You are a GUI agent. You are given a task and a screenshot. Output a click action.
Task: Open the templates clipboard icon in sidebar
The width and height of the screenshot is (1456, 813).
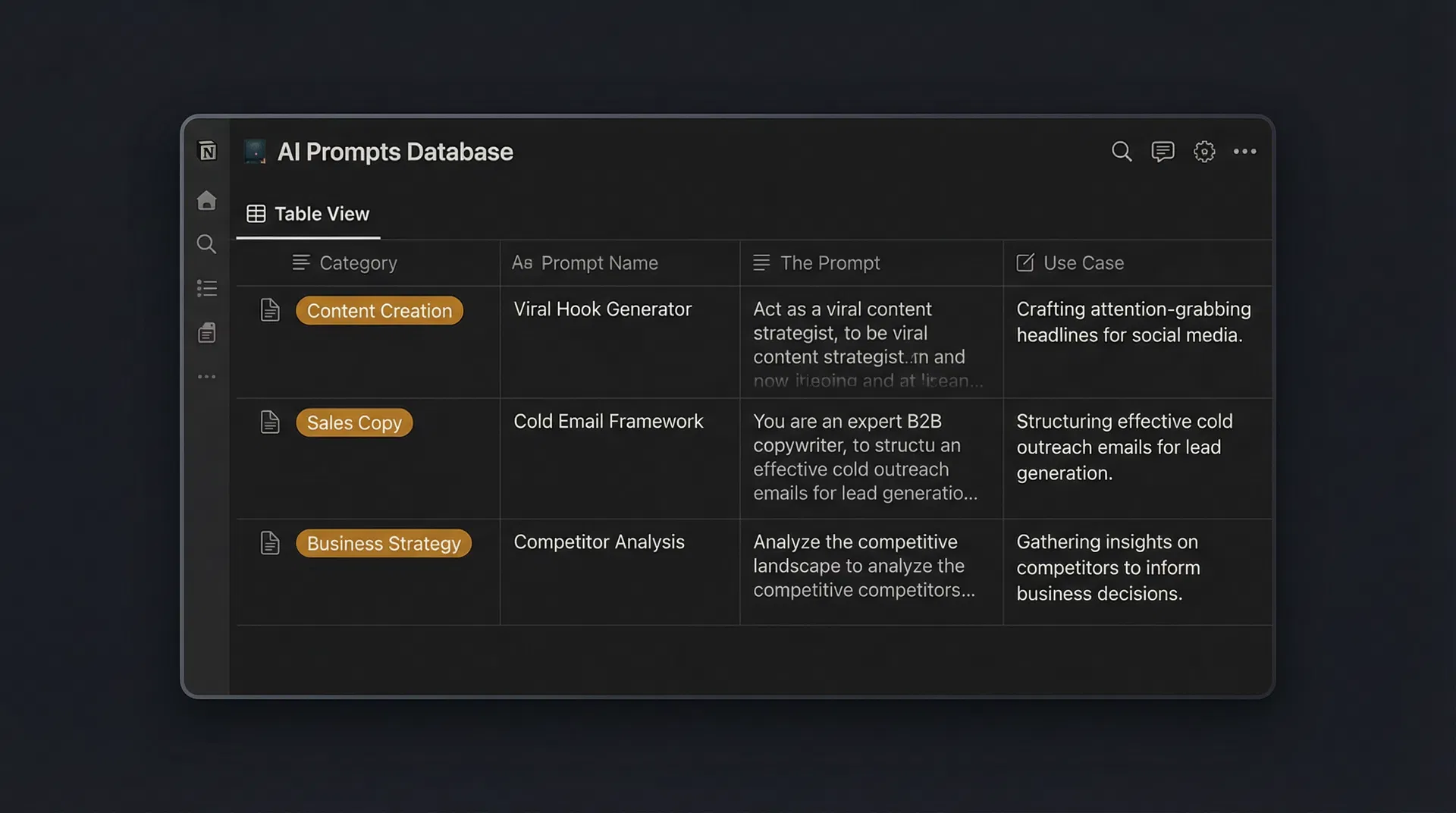206,332
